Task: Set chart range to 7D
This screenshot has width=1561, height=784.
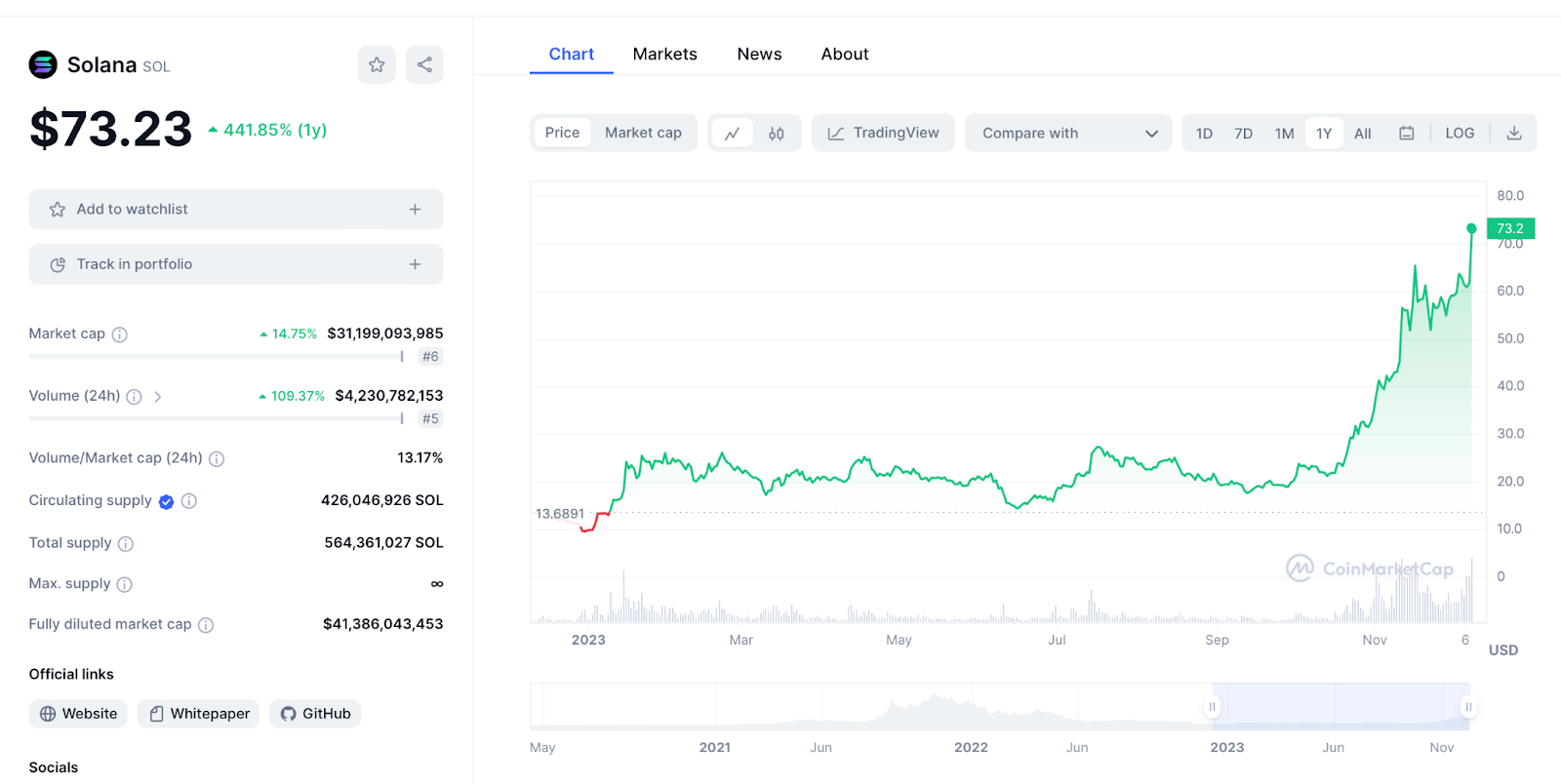Action: click(1244, 134)
